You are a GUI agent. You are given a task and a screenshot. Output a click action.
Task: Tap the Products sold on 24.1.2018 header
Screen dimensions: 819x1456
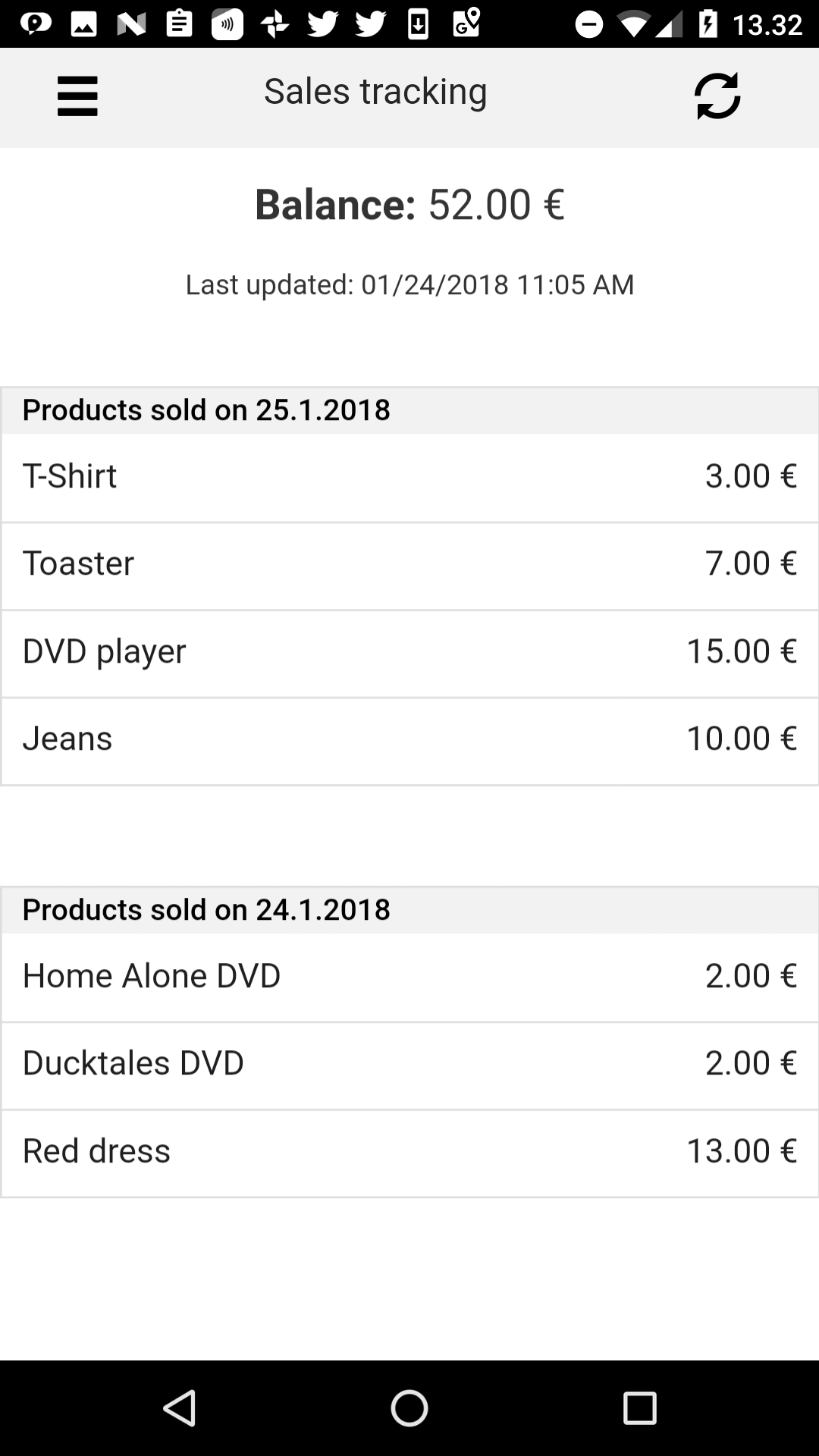206,910
